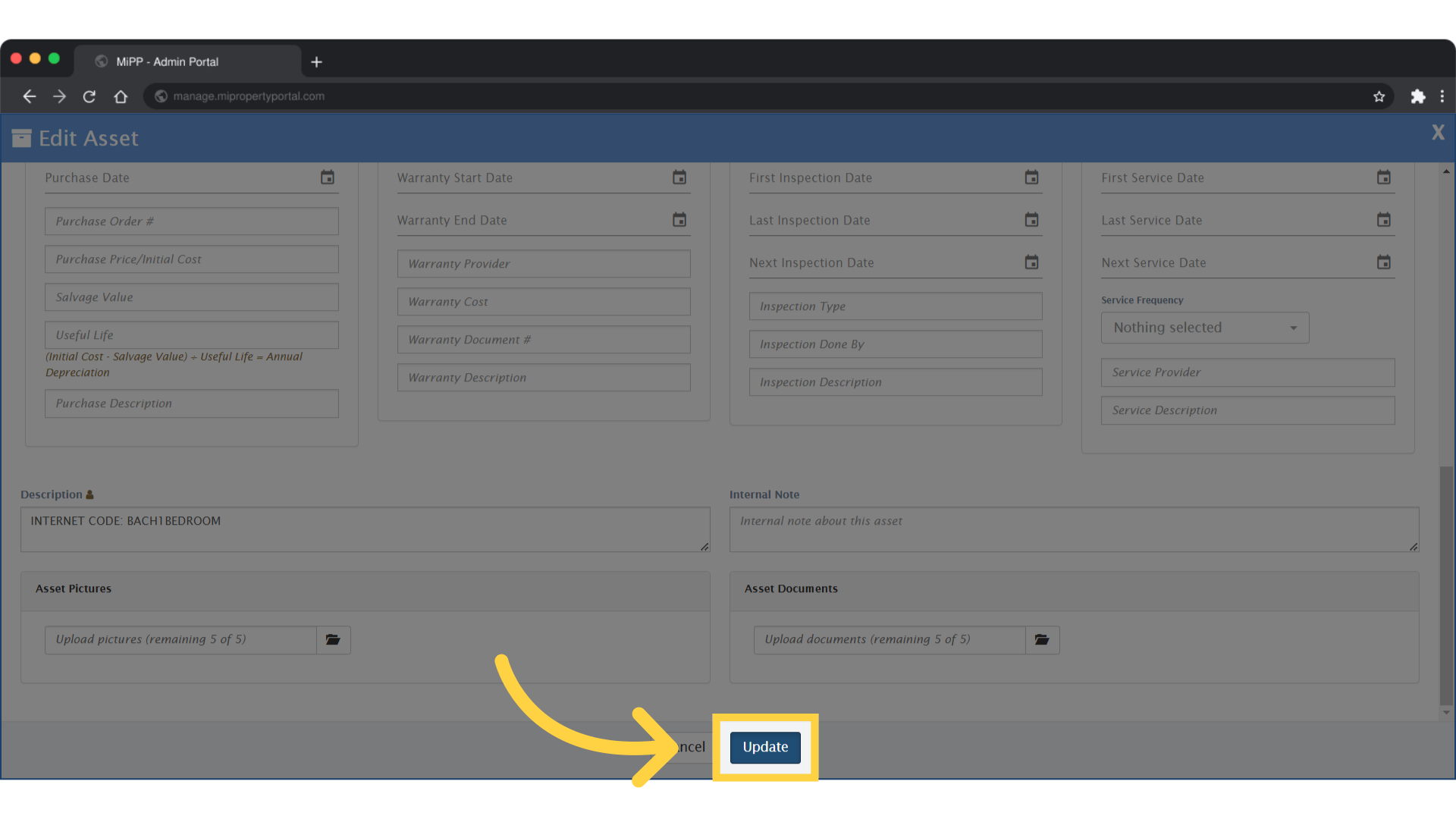Browse files via the Asset Documents folder icon

(x=1042, y=639)
